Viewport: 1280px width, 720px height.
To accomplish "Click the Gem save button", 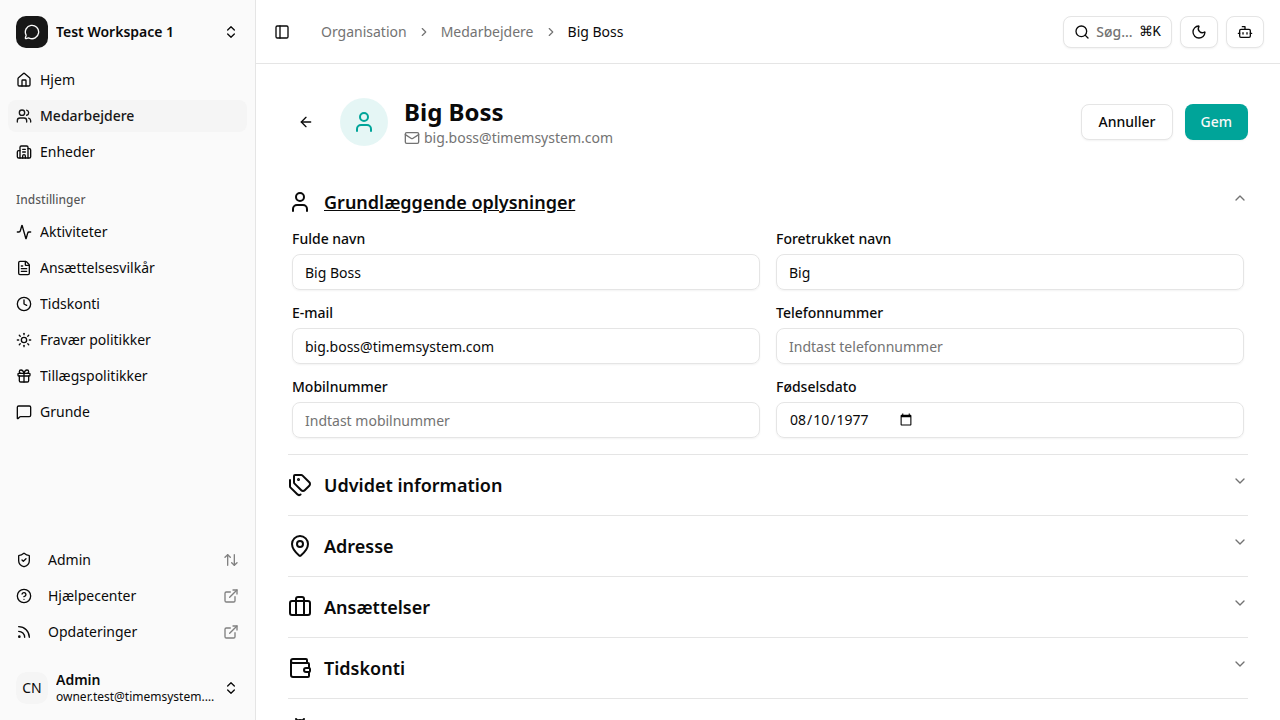I will click(x=1216, y=122).
